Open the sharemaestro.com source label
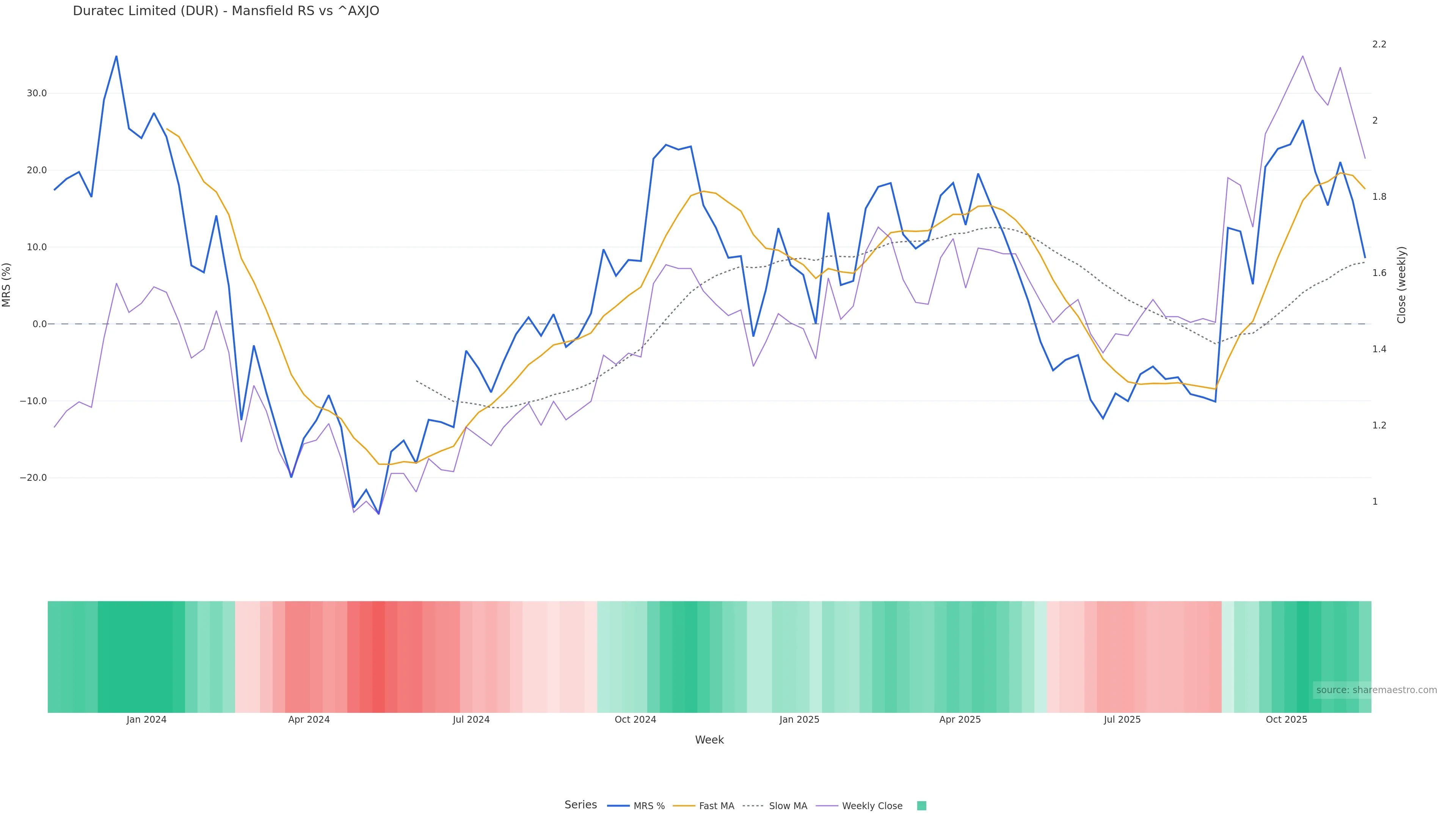 tap(1376, 690)
